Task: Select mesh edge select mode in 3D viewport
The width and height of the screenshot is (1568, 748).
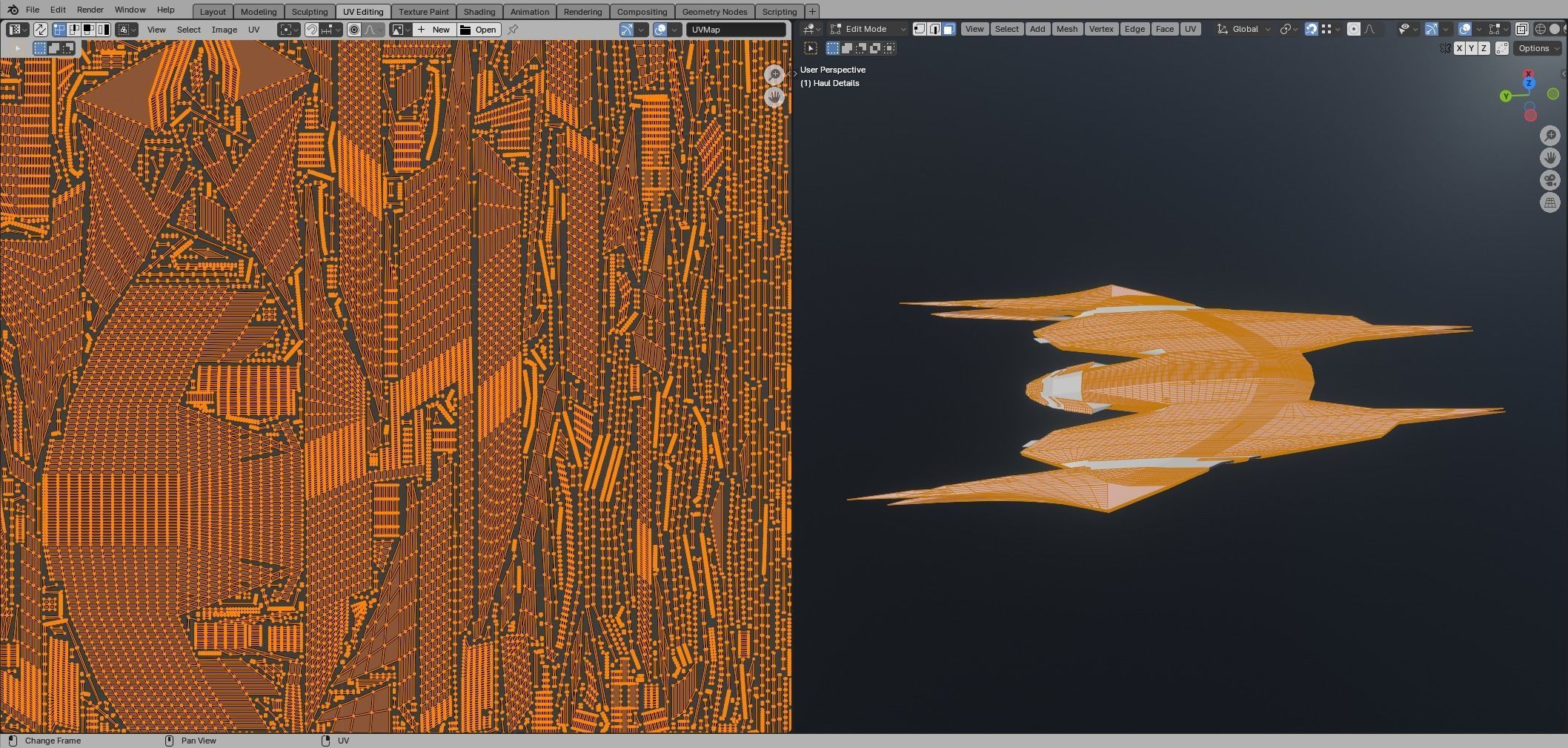Action: coord(934,29)
